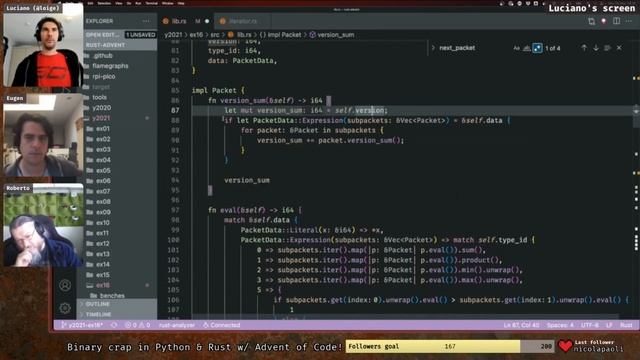The image size is (640, 360).
Task: Change Spaces: 4 indentation setting
Action: pos(560,325)
